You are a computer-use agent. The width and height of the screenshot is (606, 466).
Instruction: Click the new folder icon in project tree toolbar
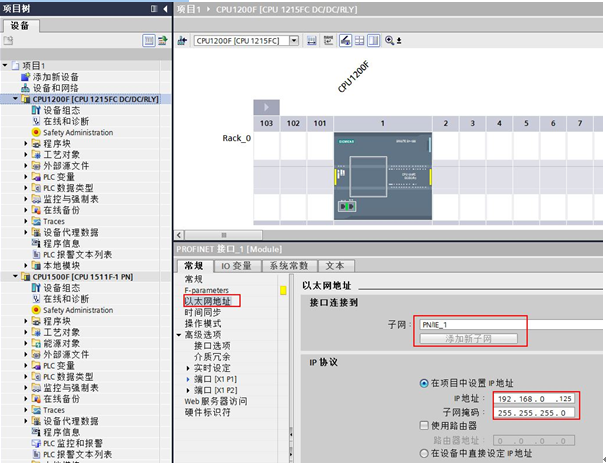click(x=8, y=41)
